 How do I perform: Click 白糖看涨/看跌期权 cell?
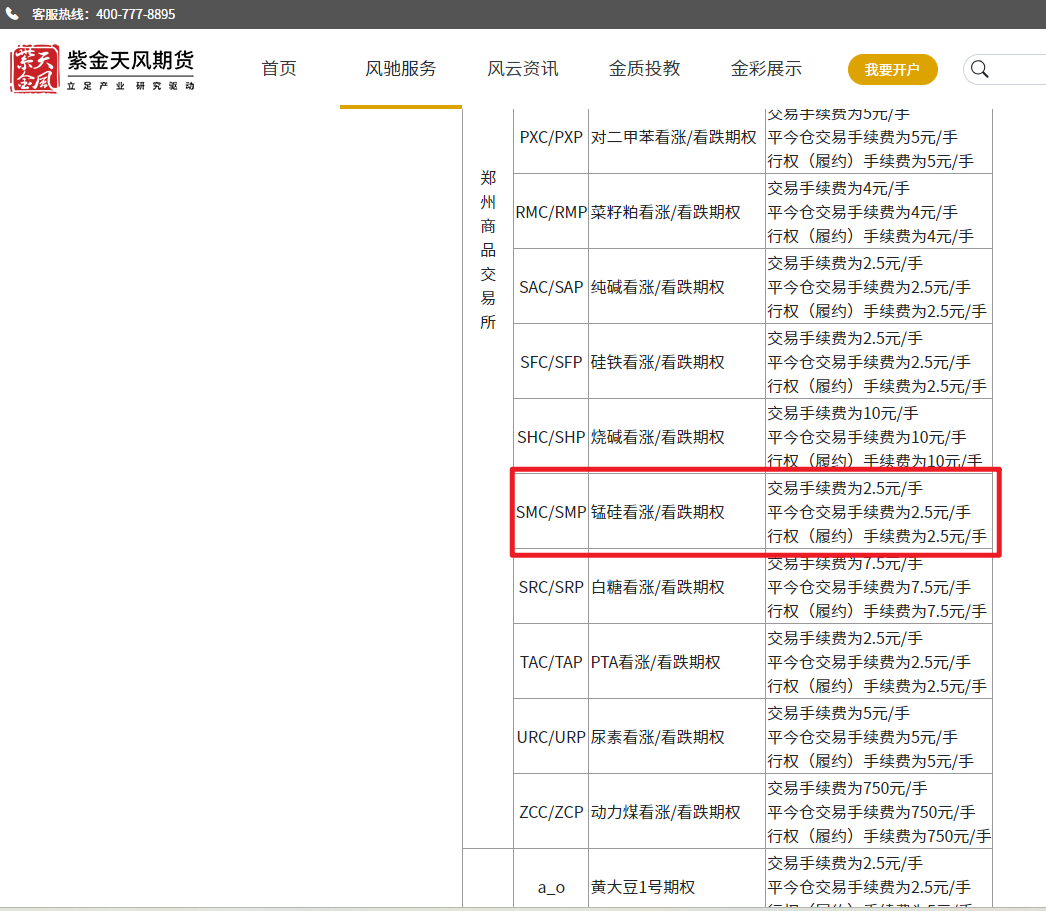coord(676,588)
